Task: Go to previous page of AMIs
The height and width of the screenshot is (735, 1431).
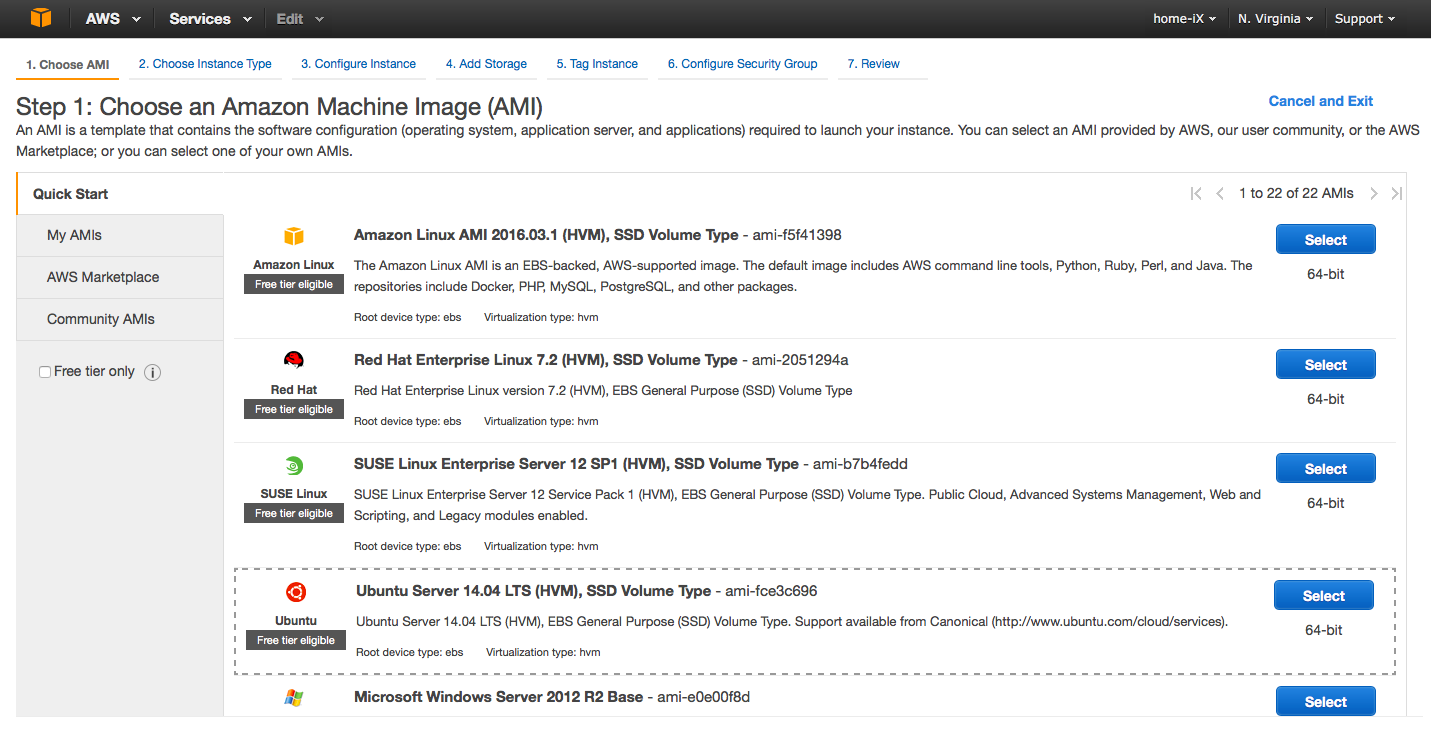Action: coord(1220,194)
